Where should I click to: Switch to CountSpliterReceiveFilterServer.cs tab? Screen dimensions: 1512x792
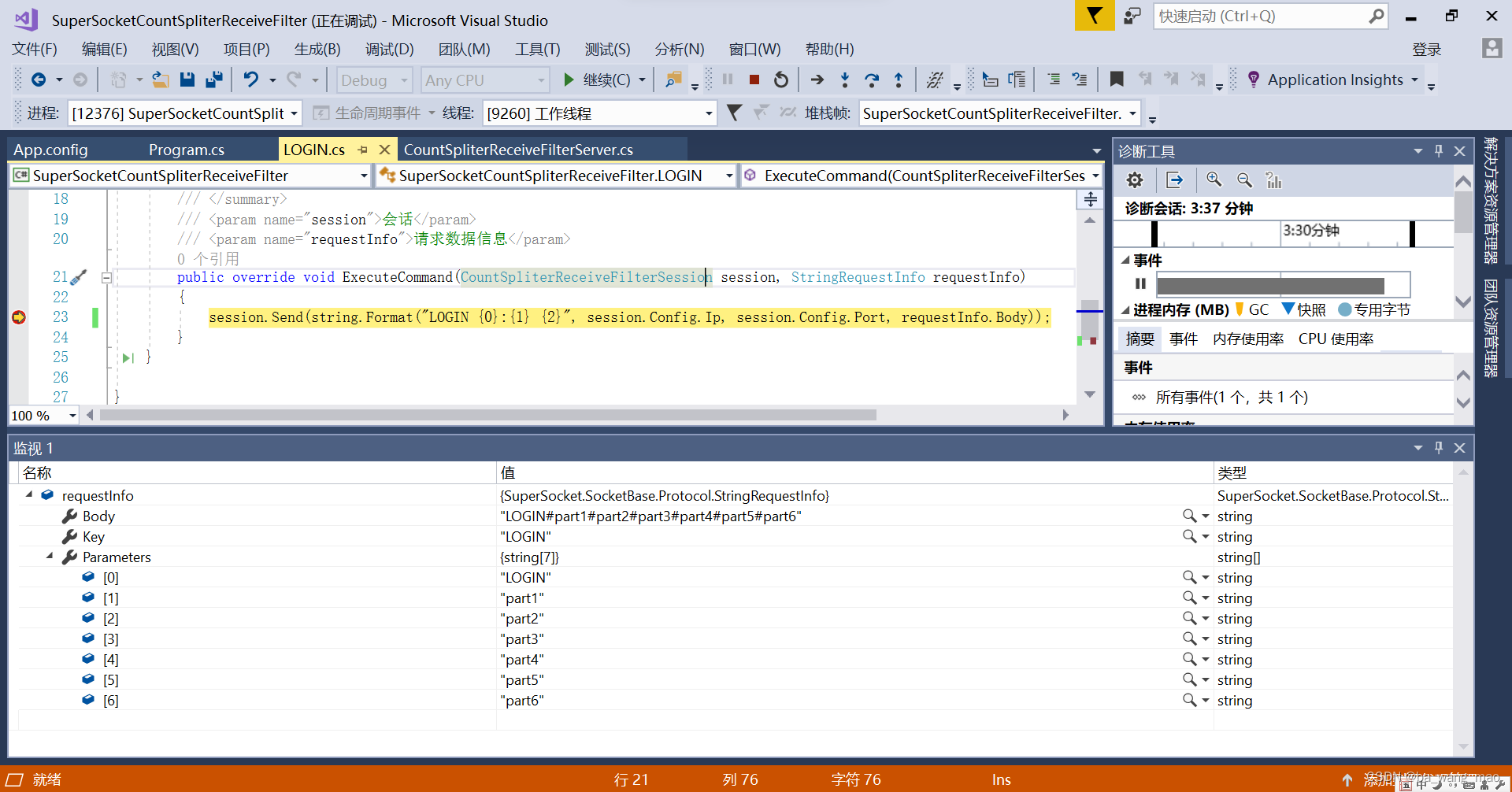tap(518, 150)
